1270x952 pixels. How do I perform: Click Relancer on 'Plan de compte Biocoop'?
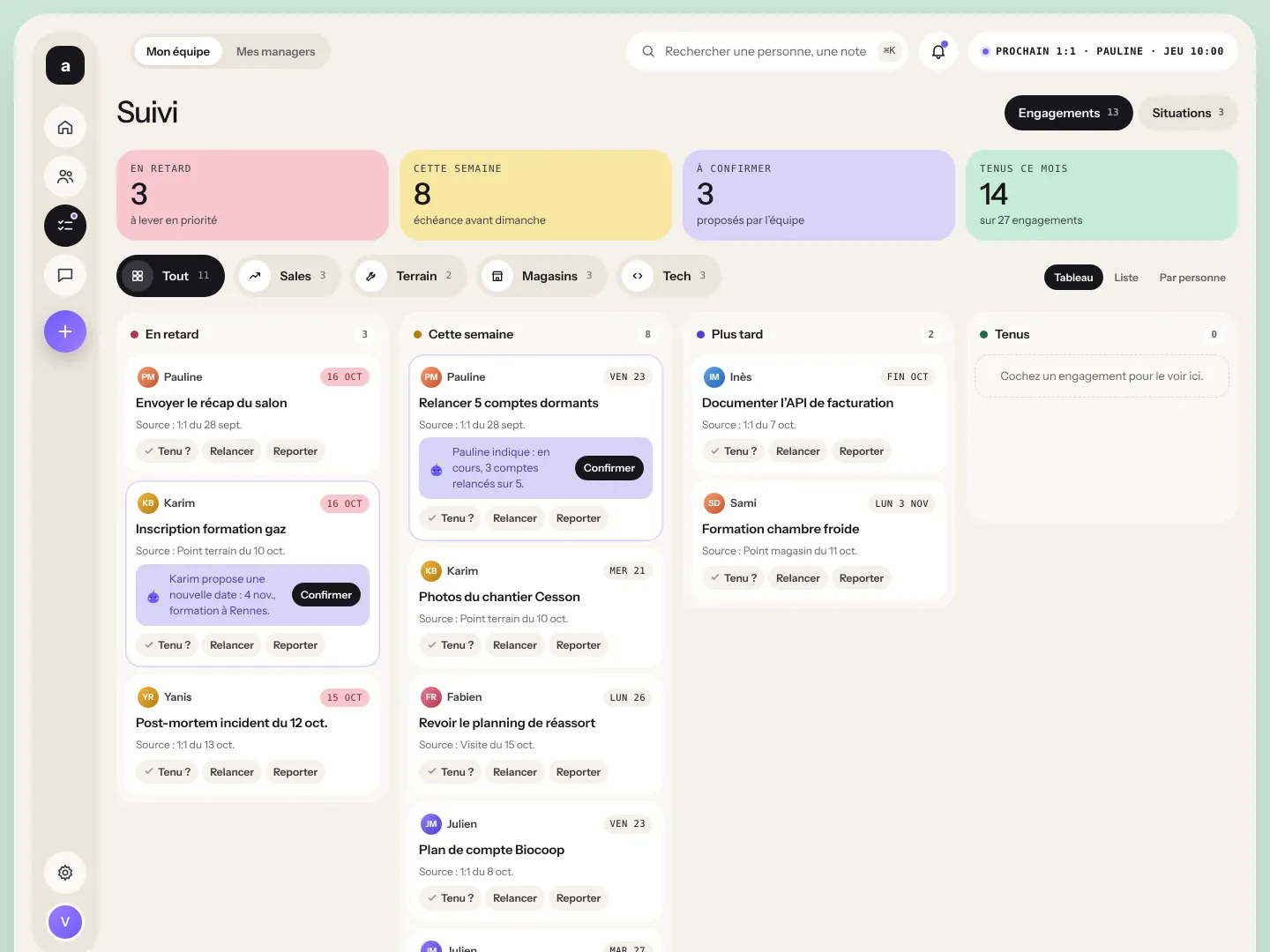[x=515, y=898]
